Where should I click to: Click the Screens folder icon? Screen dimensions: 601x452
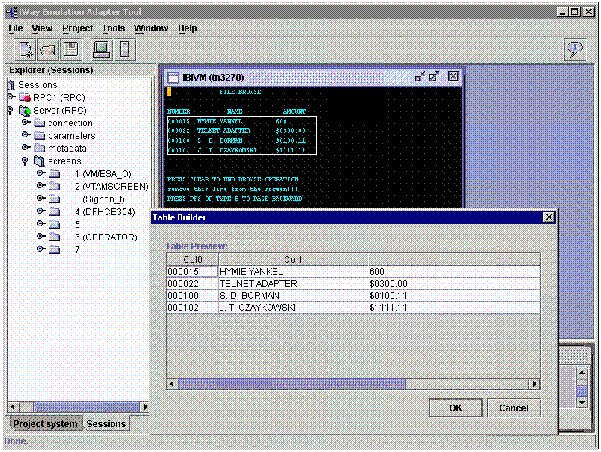click(39, 161)
